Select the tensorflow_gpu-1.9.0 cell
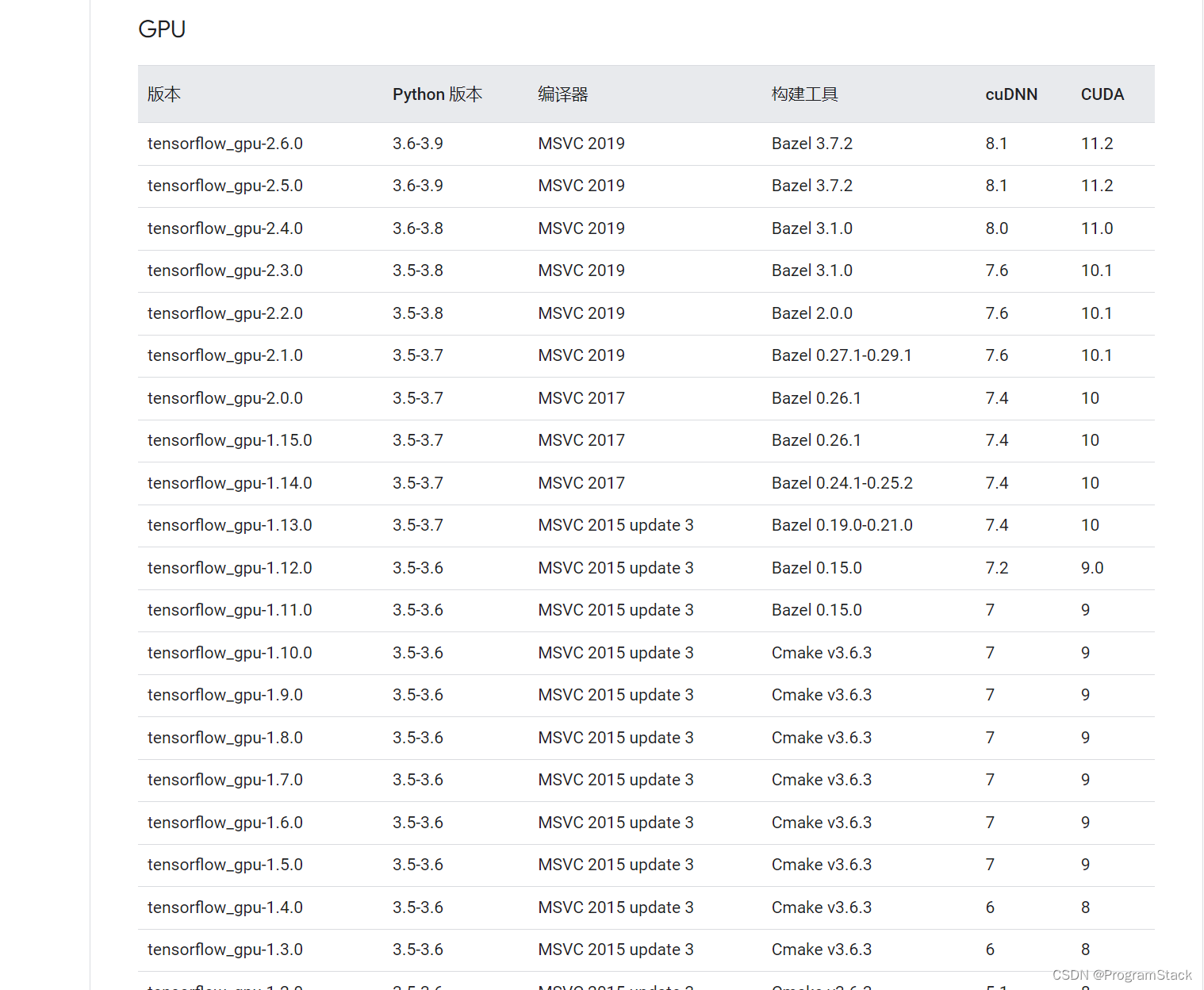The width and height of the screenshot is (1204, 990). [x=225, y=695]
